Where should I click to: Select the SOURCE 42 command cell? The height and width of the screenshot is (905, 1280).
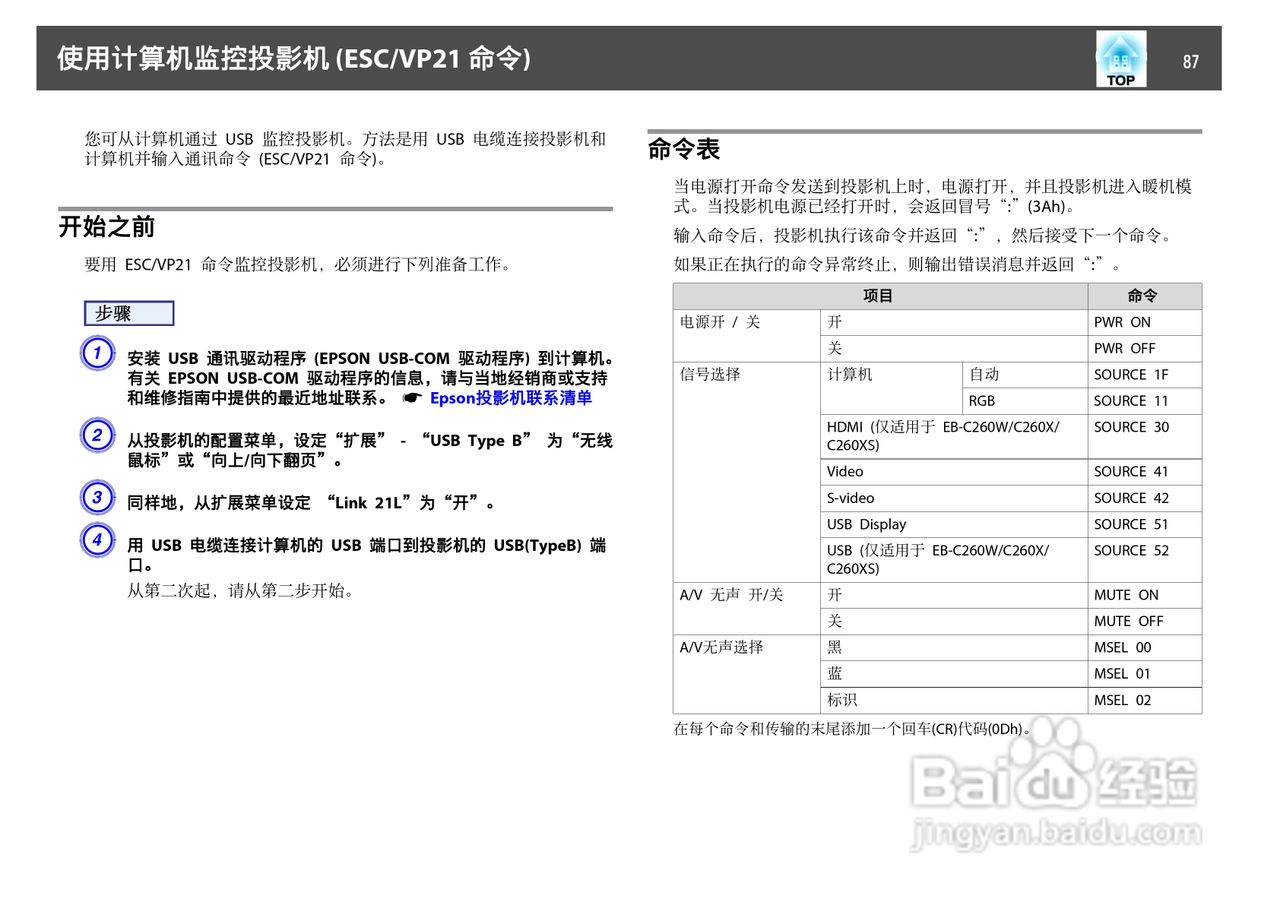pyautogui.click(x=1145, y=497)
